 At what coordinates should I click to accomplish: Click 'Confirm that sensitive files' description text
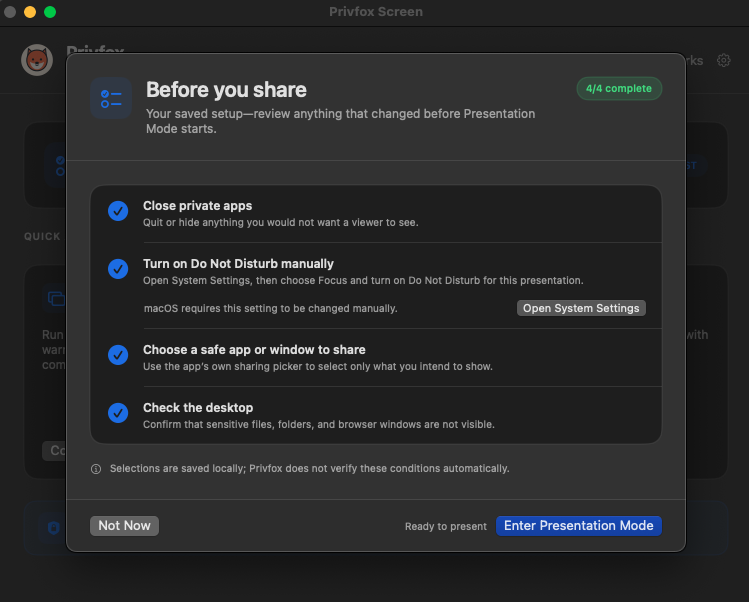click(x=319, y=424)
